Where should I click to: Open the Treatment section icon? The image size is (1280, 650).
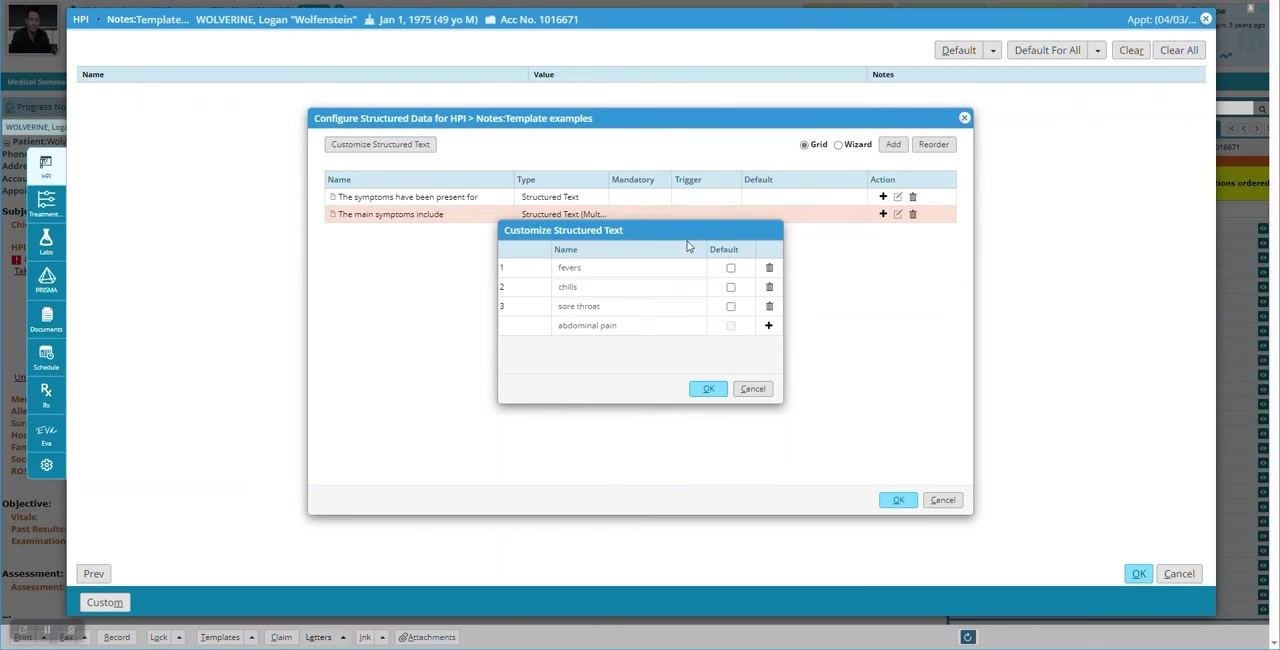(x=46, y=204)
